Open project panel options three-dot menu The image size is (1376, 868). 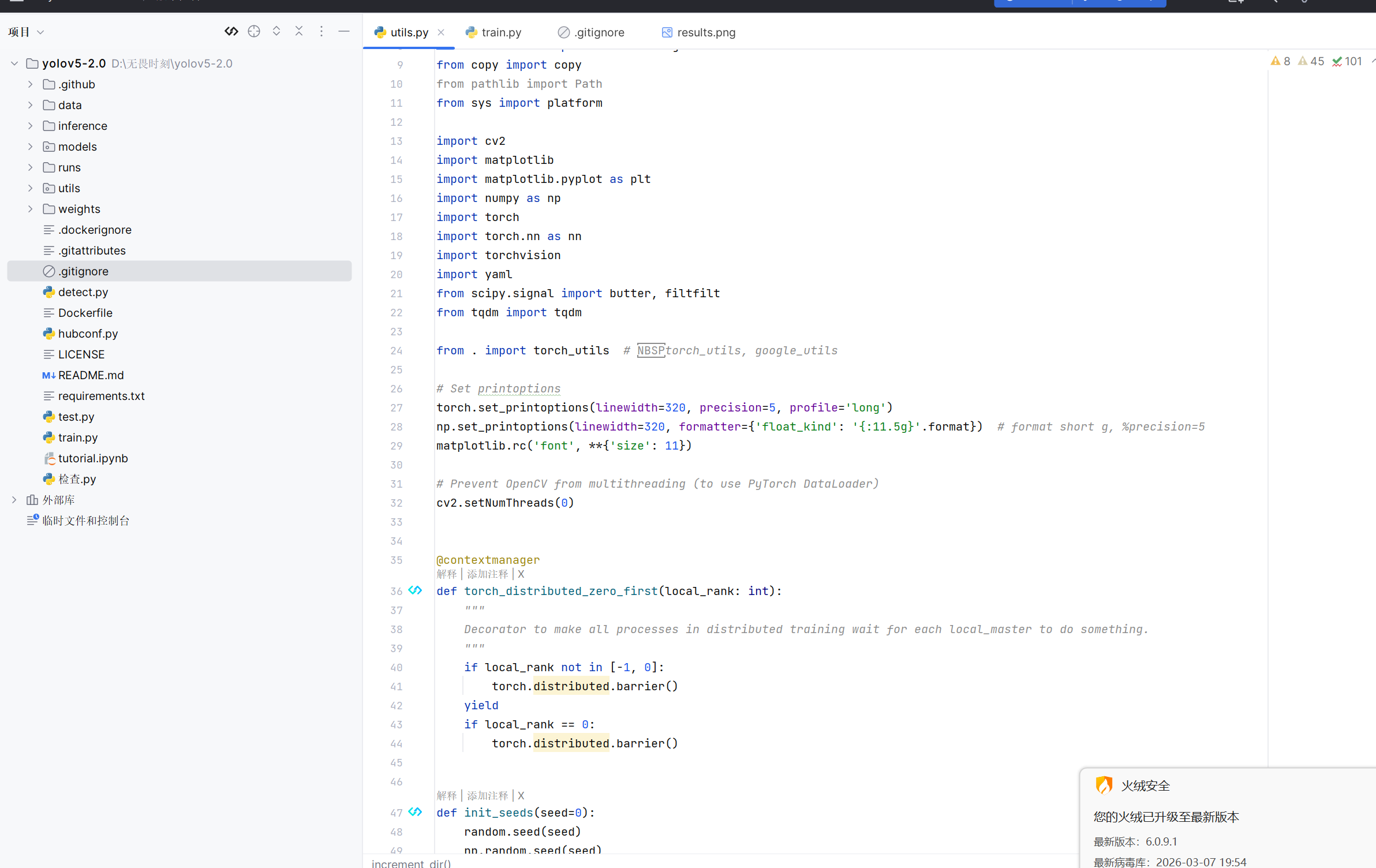point(321,32)
